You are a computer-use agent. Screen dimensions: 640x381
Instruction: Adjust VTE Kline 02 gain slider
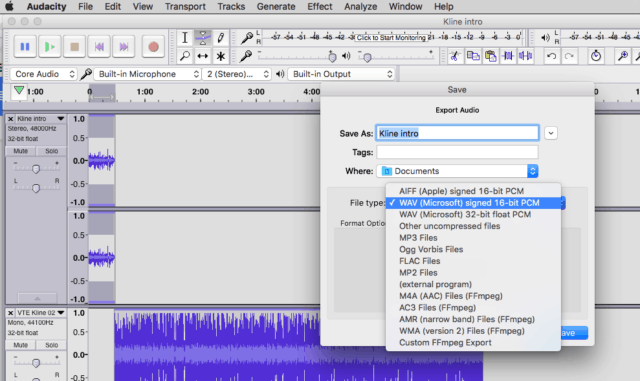point(36,363)
